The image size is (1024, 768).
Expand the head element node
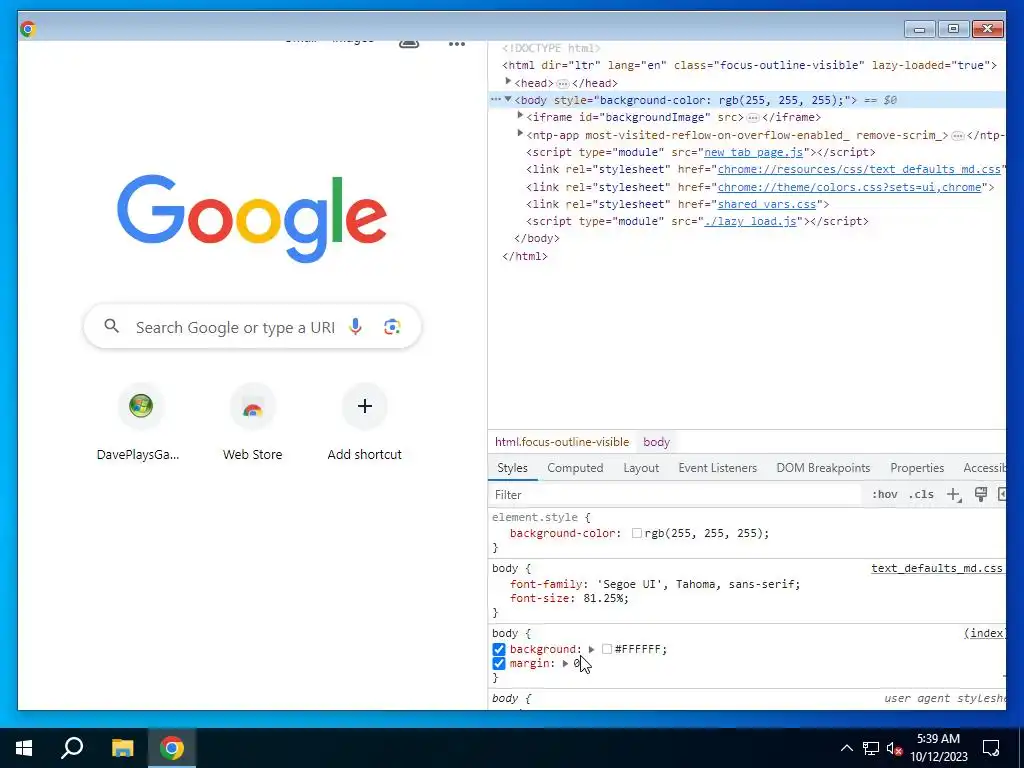click(508, 82)
